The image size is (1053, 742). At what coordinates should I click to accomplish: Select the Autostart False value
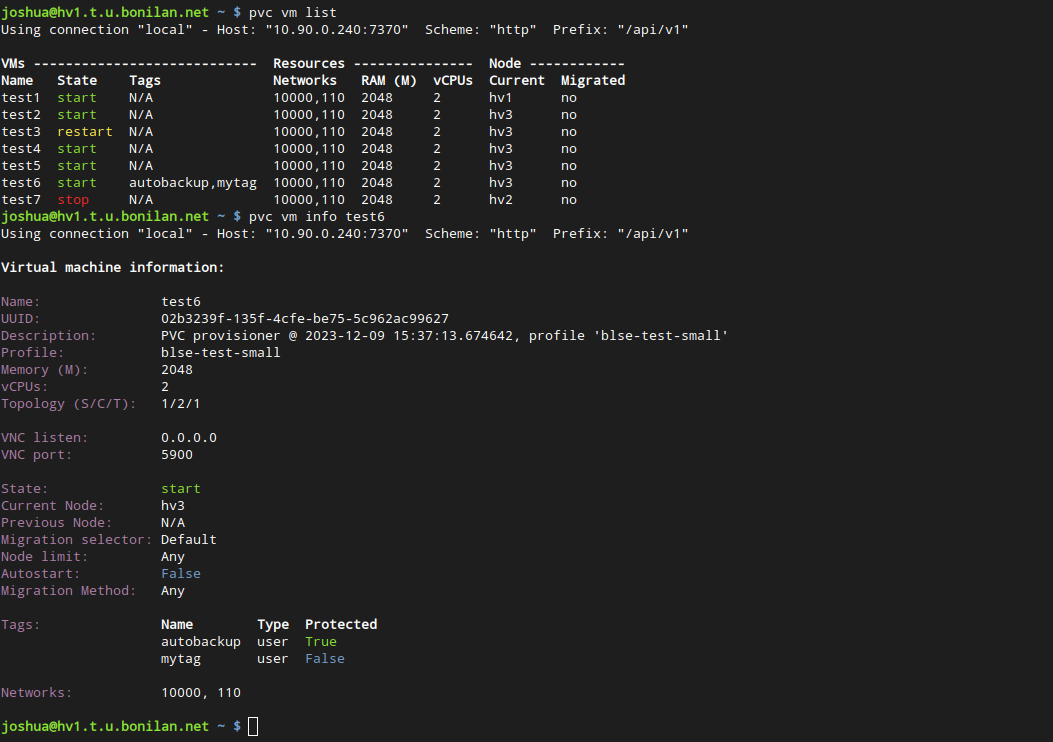point(181,573)
